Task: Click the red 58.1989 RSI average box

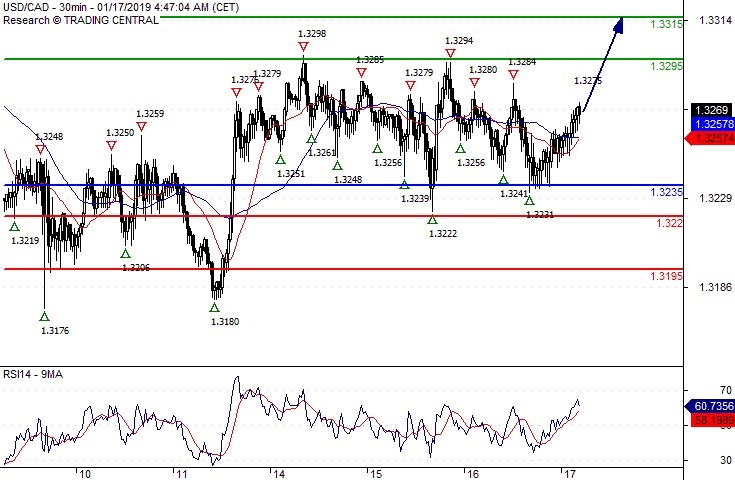Action: tap(713, 420)
